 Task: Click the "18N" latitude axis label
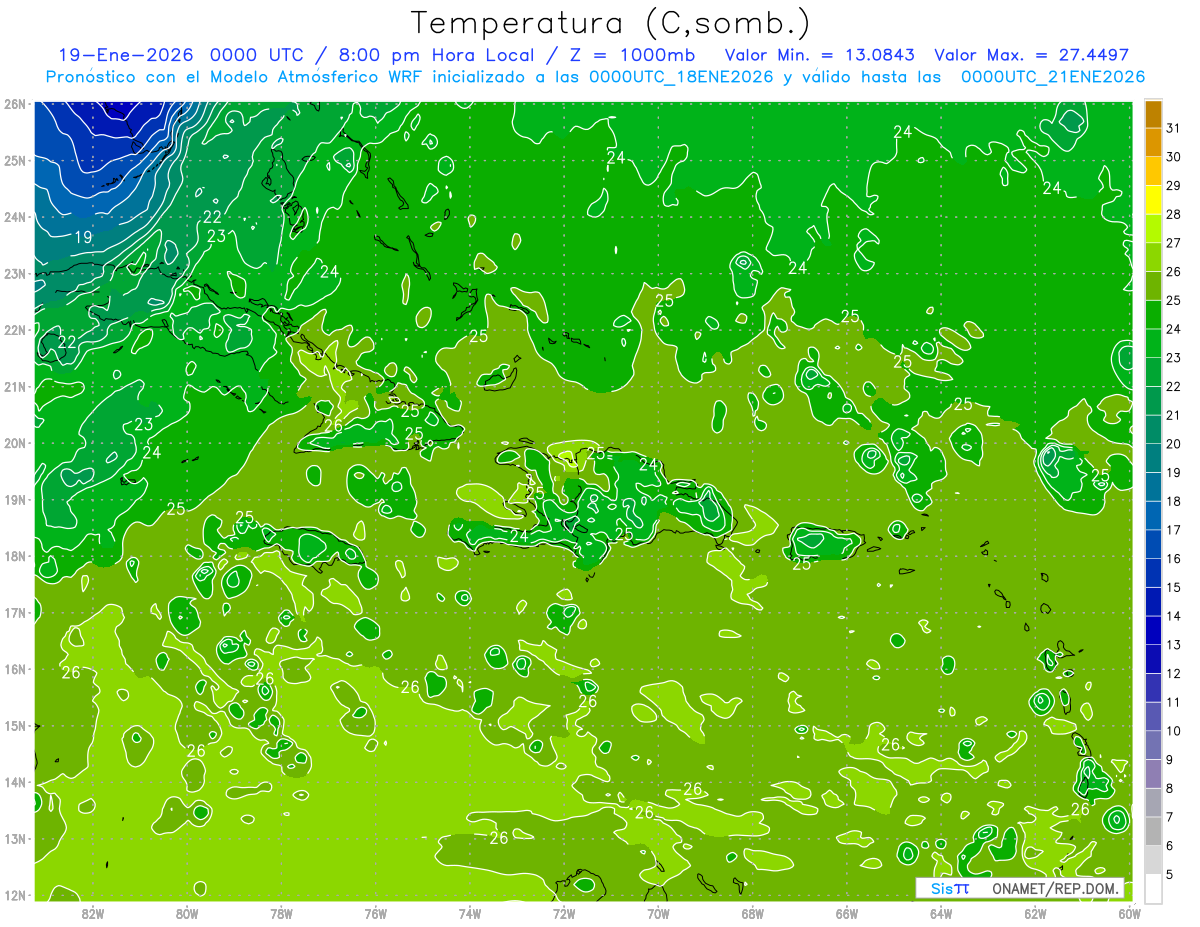[x=15, y=556]
